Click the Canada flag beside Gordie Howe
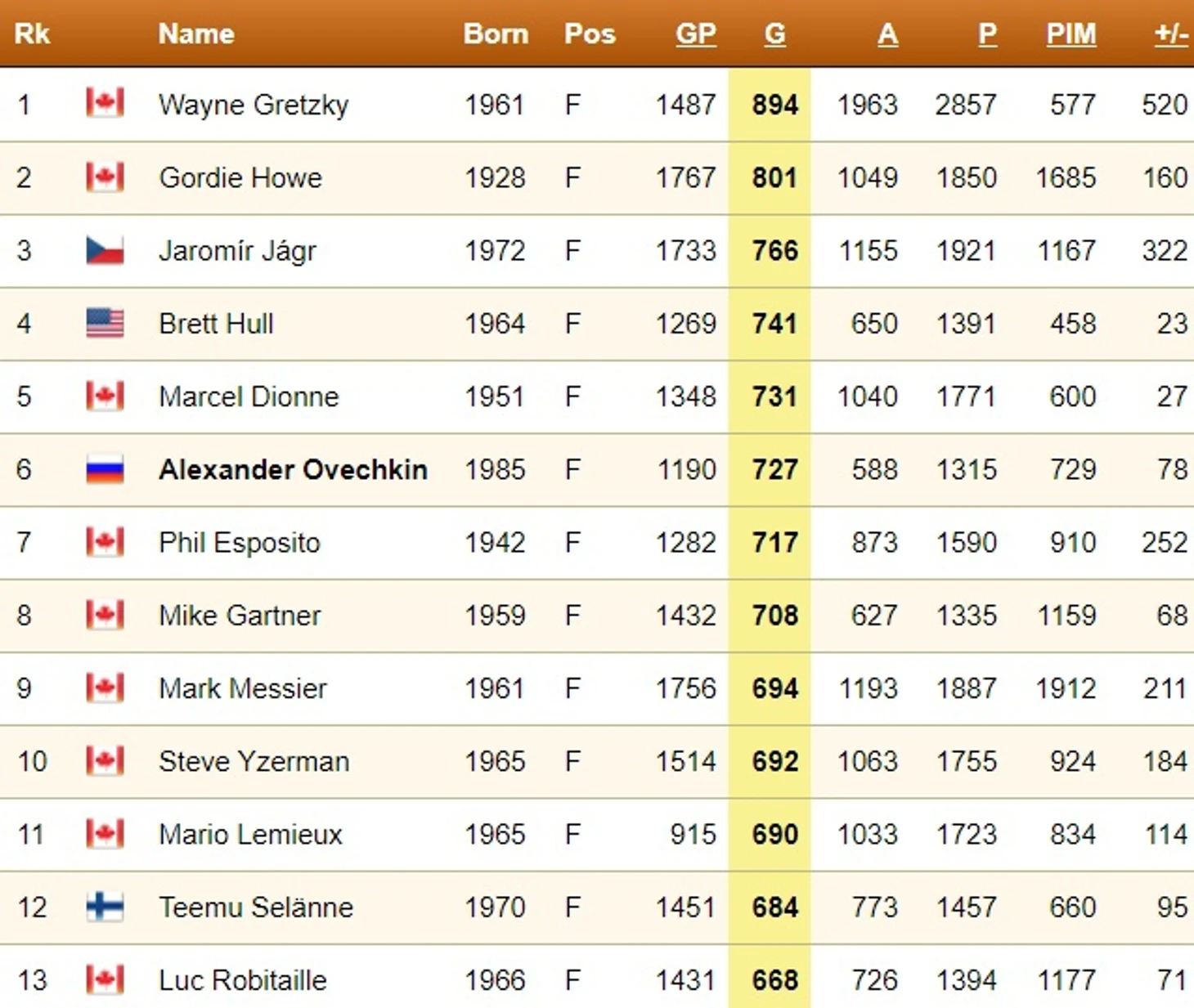 click(105, 177)
